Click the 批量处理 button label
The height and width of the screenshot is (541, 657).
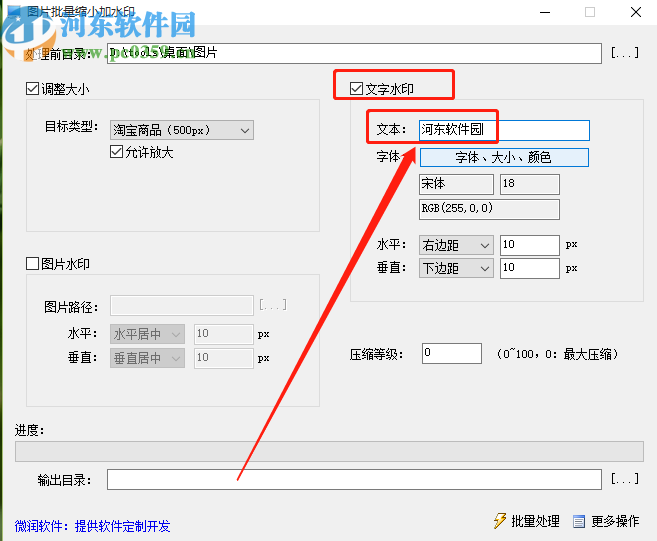tap(535, 521)
